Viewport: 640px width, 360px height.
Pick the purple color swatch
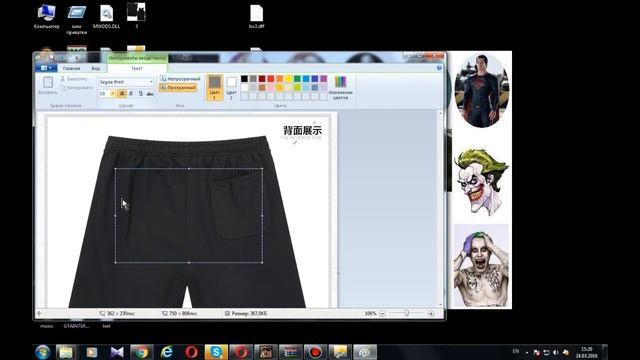click(324, 78)
